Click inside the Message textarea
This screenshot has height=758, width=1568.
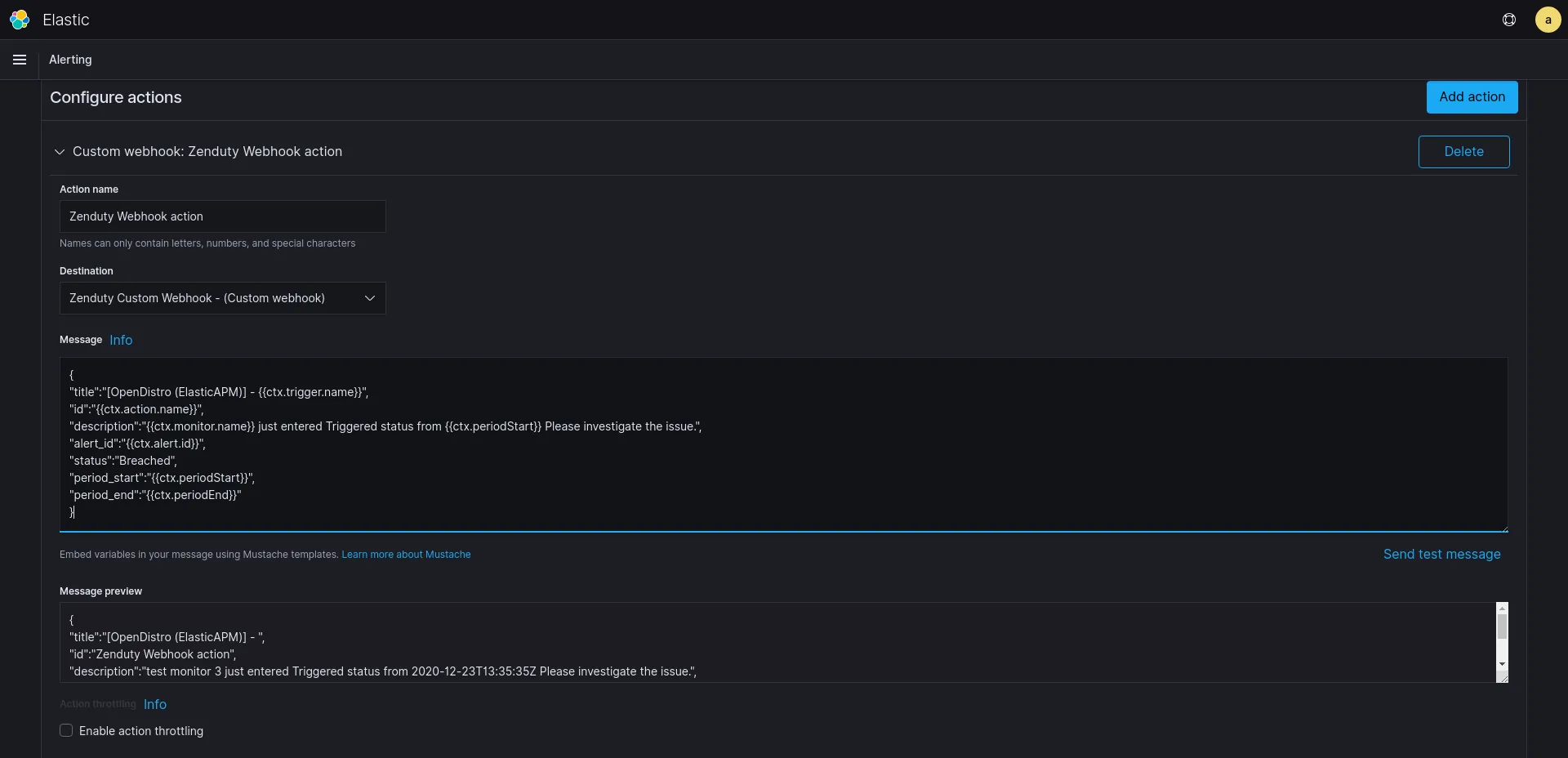[x=783, y=444]
